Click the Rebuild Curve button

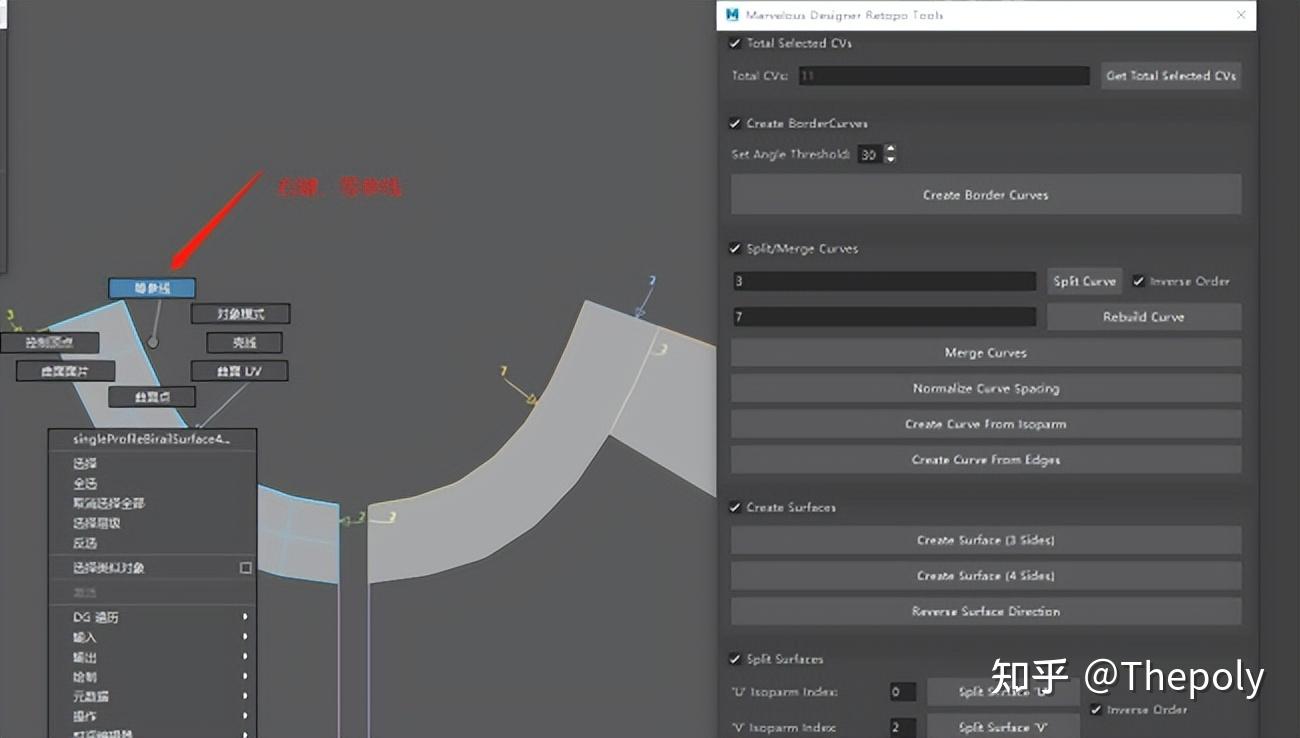coord(1144,317)
